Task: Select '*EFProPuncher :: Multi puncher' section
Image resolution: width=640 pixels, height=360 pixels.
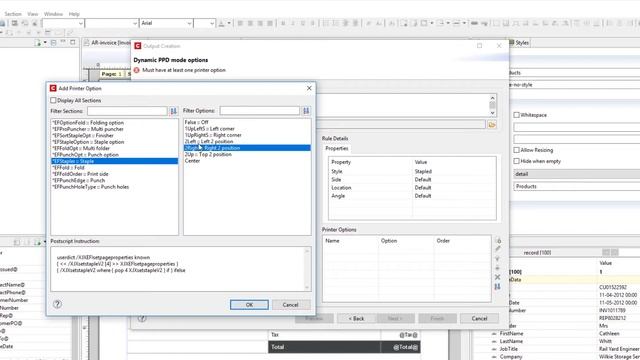Action: point(88,129)
